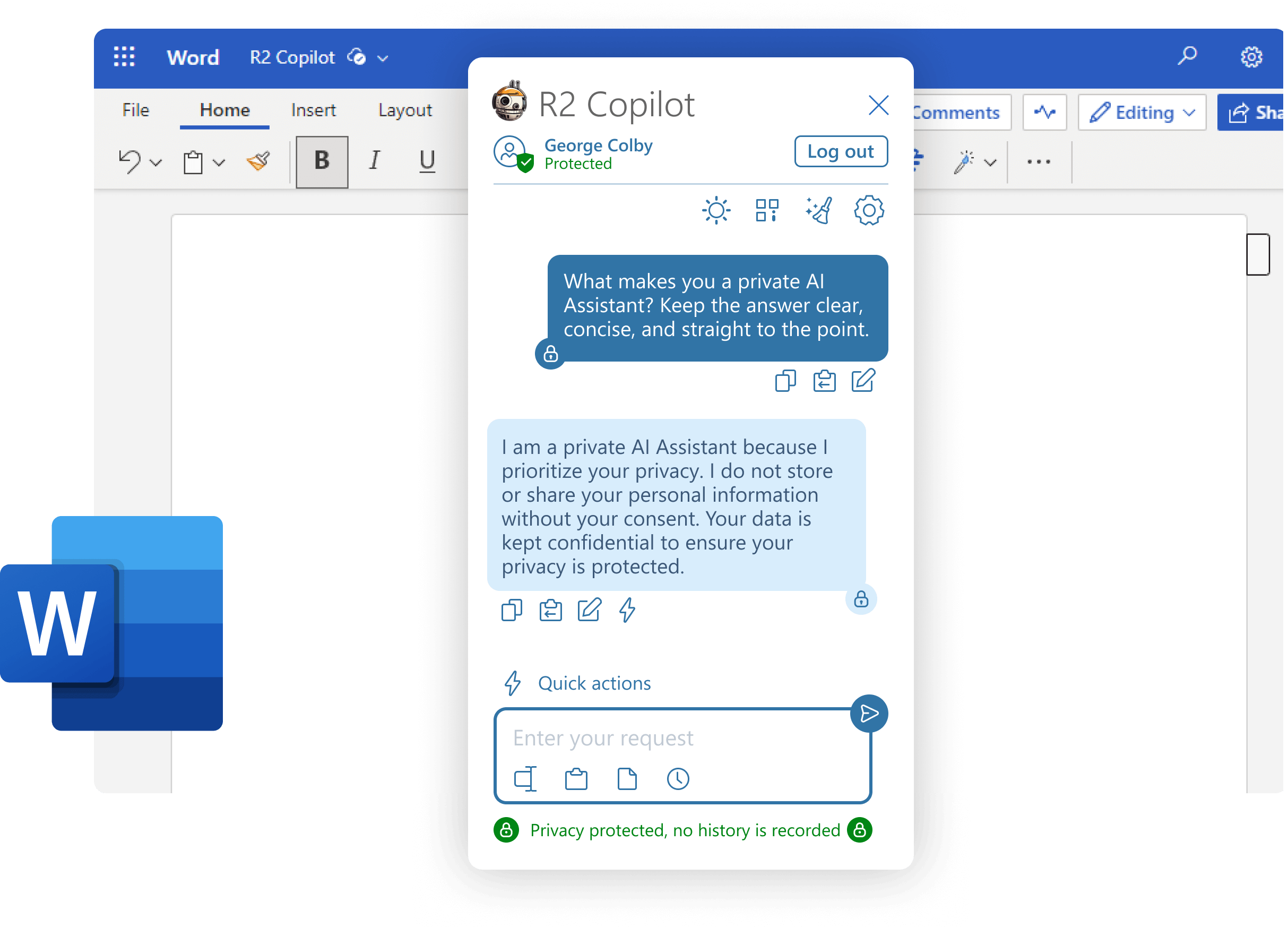Open Word settings gear in title bar
The image size is (1288, 927).
pos(1251,57)
